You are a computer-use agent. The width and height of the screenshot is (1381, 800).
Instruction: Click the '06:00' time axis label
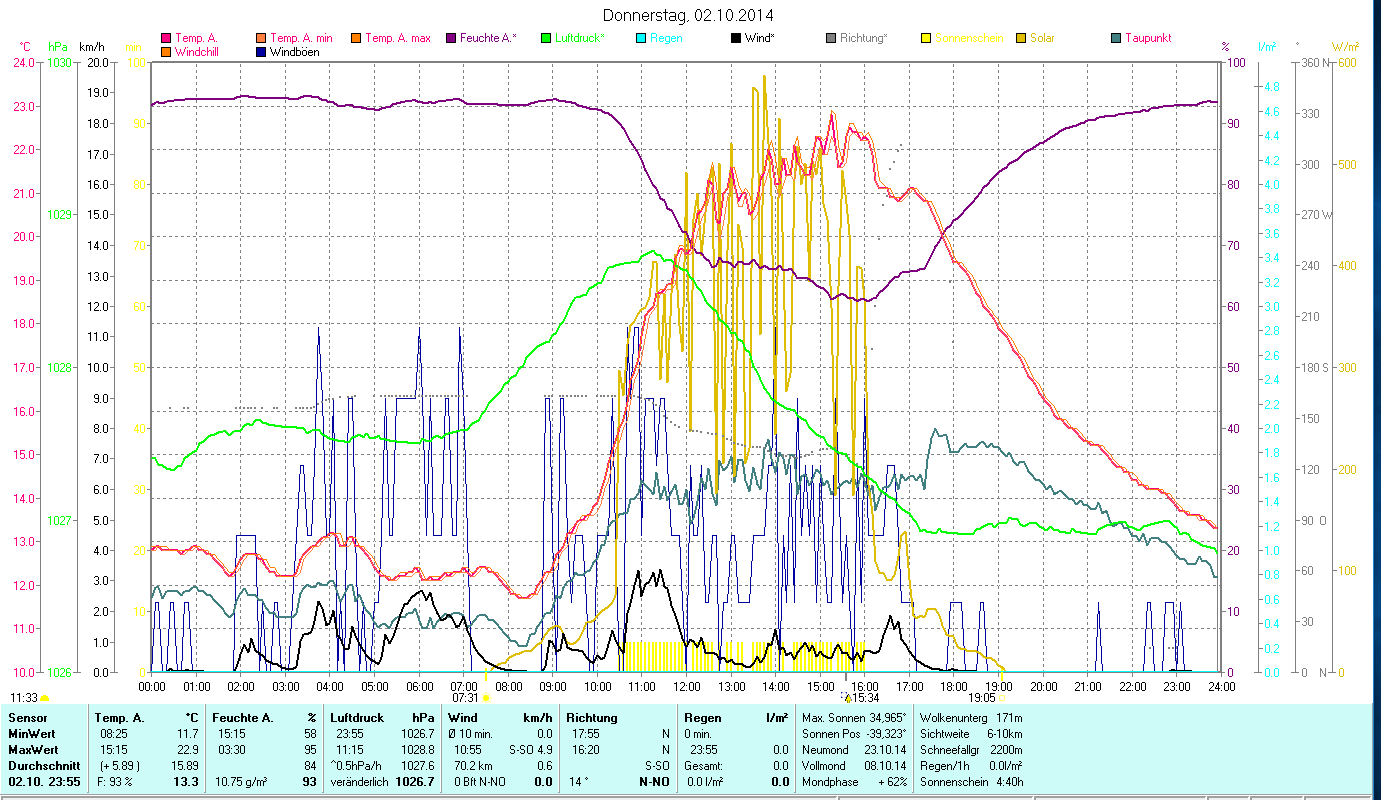420,686
